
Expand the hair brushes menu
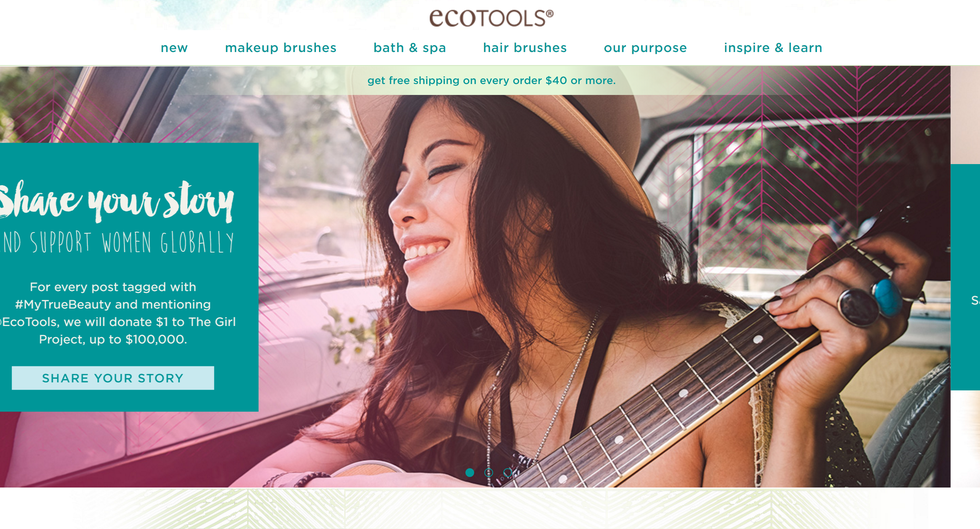[x=524, y=48]
